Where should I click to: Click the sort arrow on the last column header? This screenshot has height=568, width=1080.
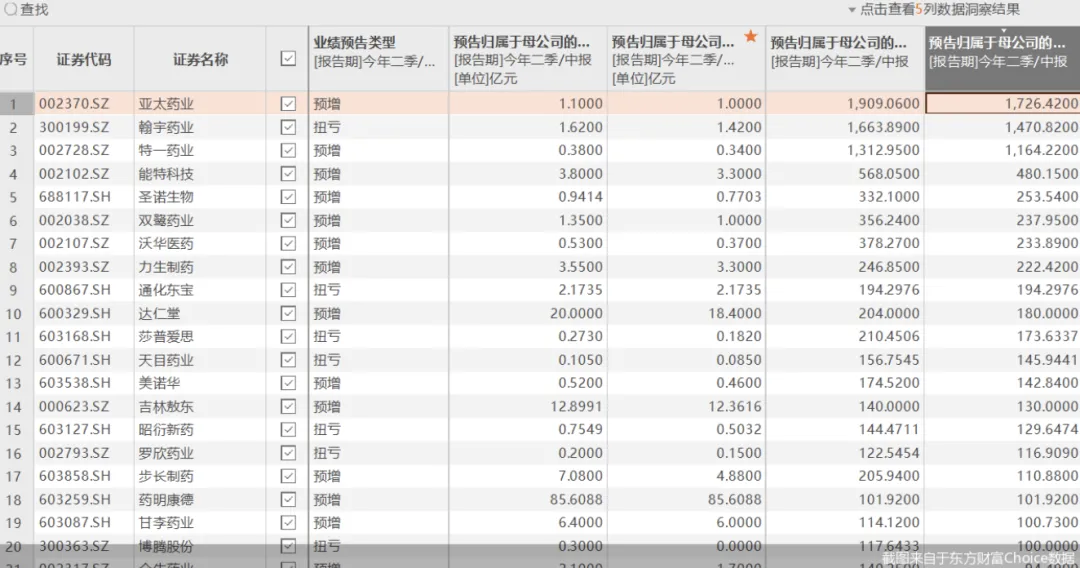(1002, 30)
